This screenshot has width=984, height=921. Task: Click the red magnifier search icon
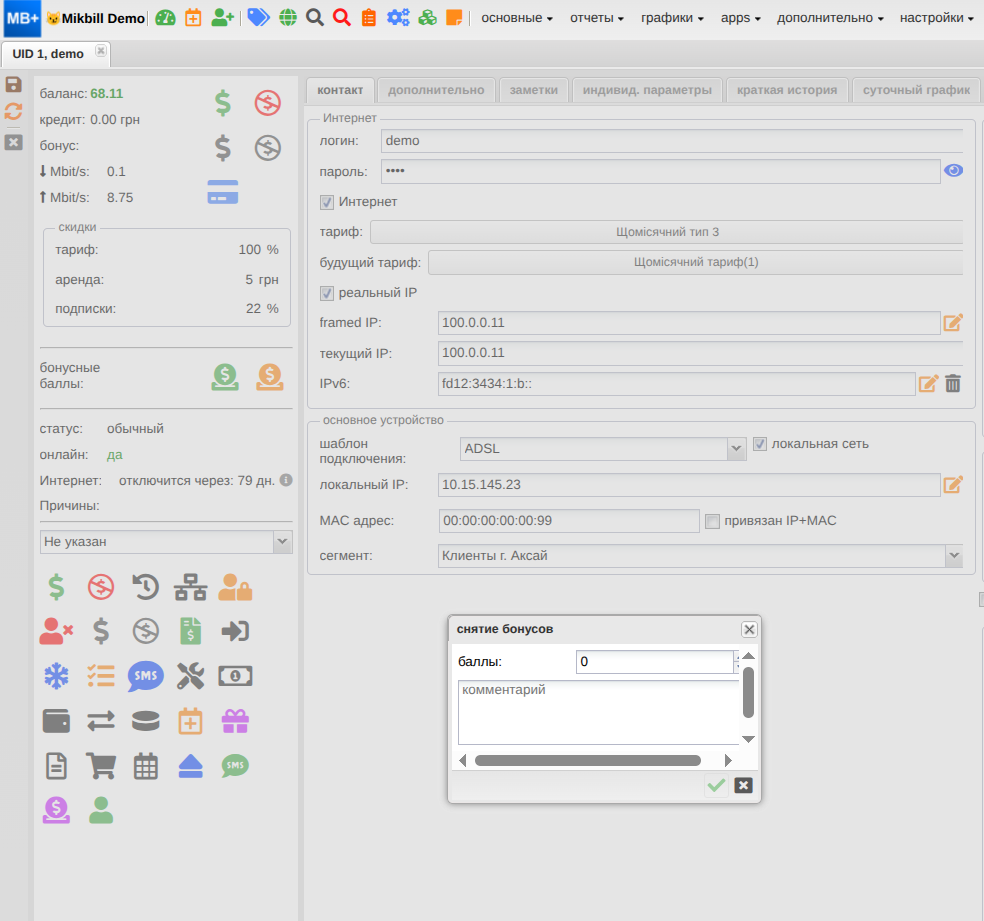coord(342,18)
